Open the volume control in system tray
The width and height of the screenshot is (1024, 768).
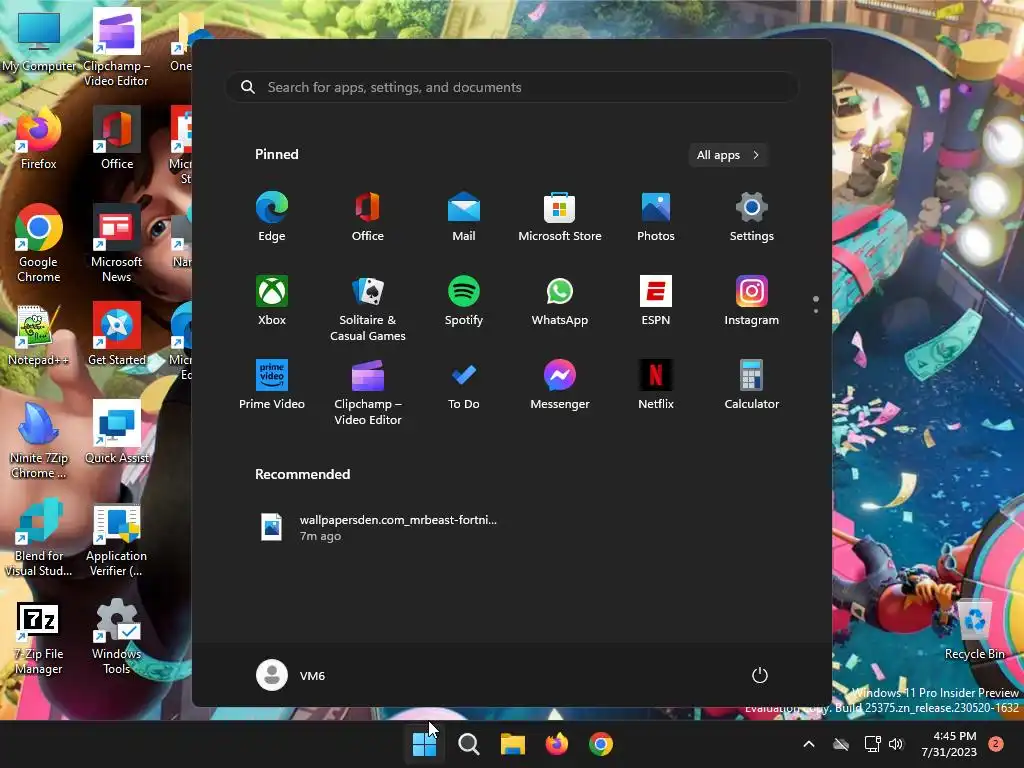coord(896,744)
